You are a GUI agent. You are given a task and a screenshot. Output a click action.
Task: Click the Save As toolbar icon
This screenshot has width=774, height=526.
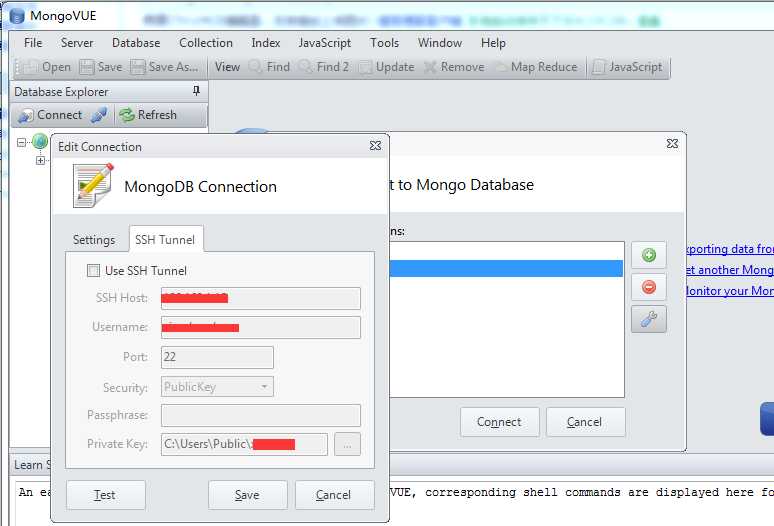[138, 67]
